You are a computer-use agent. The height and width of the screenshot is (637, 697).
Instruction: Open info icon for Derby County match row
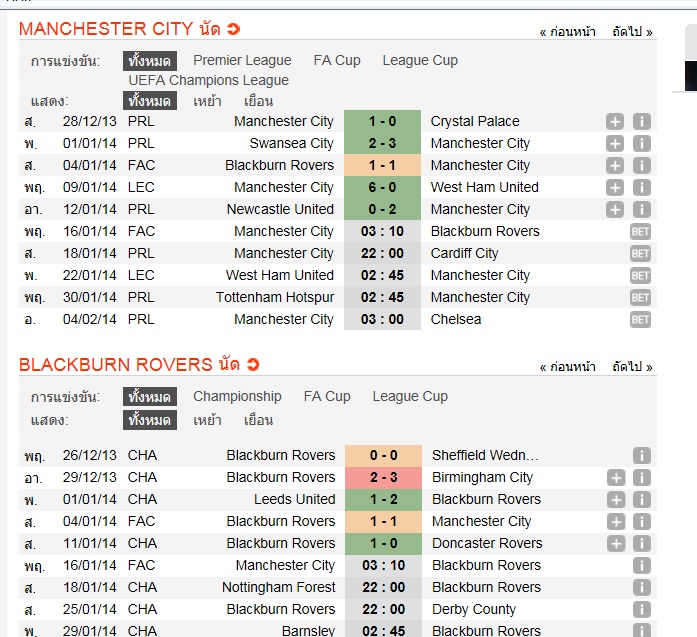click(642, 609)
